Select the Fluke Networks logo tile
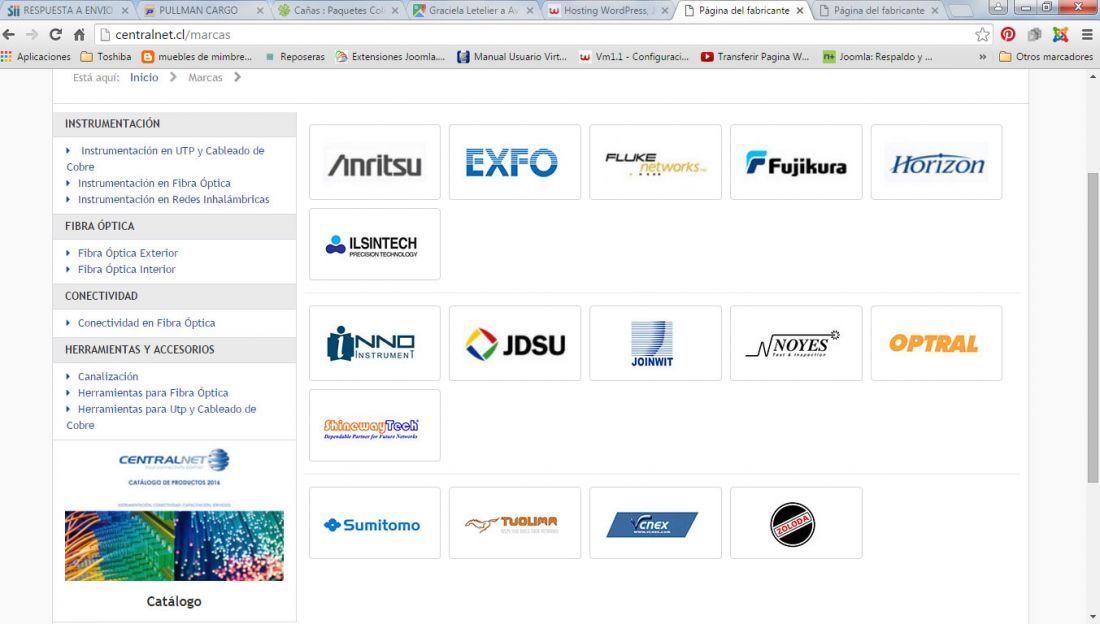This screenshot has height=624, width=1100. click(x=655, y=162)
